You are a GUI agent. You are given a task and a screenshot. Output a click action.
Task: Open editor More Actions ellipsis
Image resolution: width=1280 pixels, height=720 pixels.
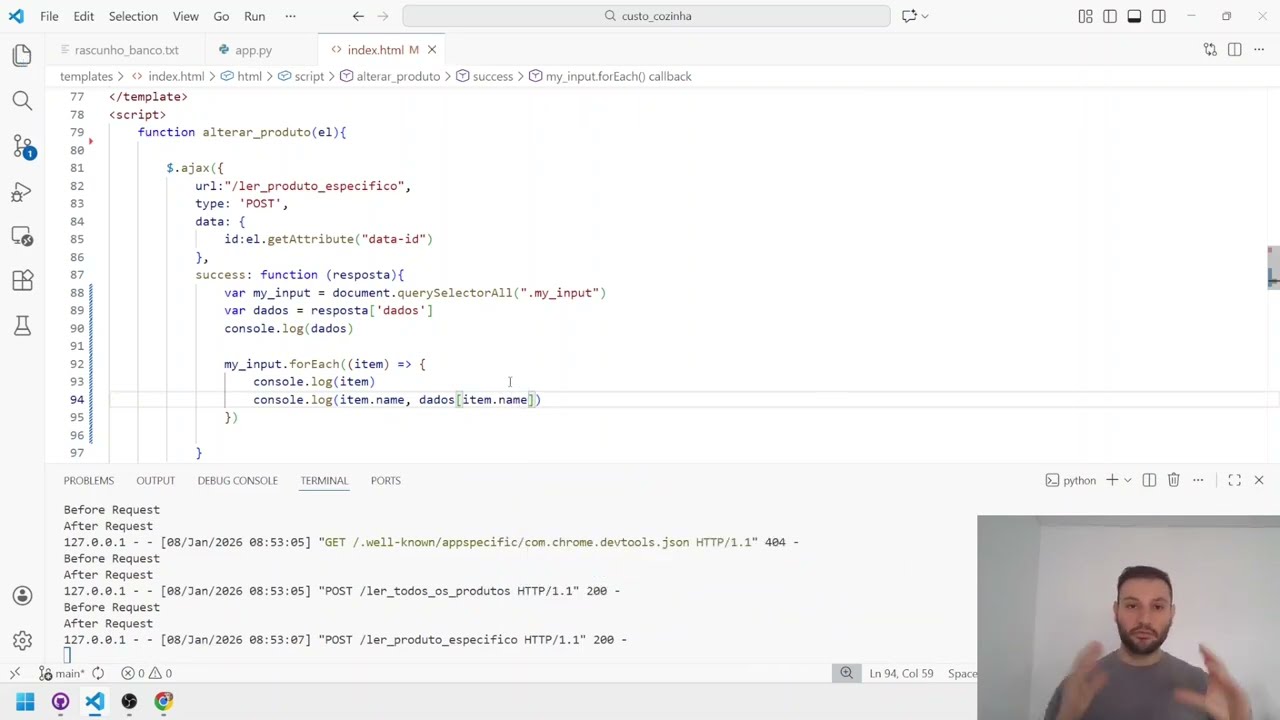point(1259,49)
